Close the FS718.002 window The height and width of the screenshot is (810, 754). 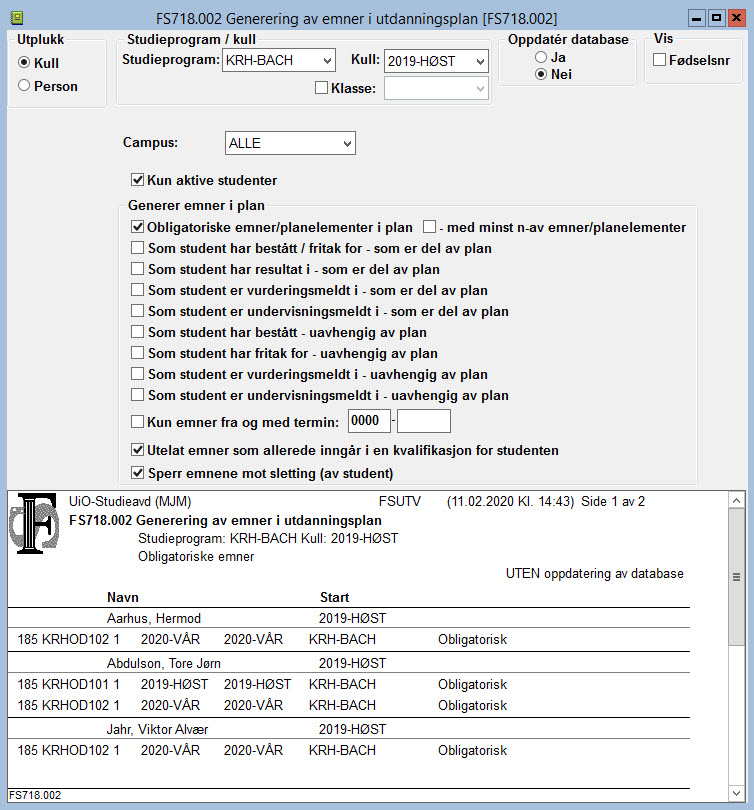(736, 18)
